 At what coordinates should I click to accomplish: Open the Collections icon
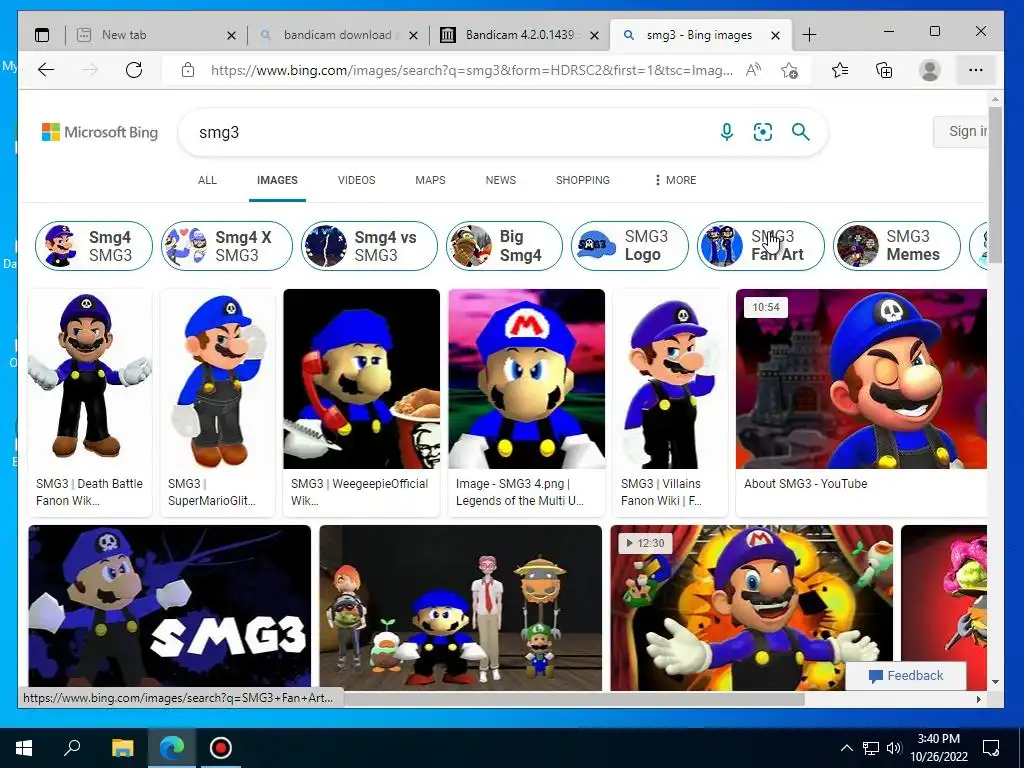tap(884, 70)
